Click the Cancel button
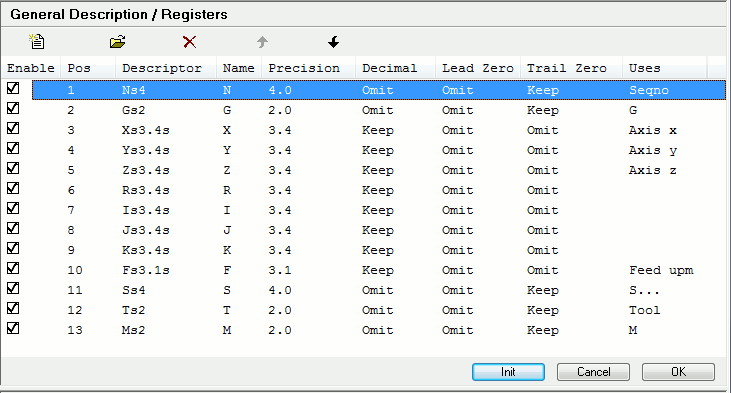The width and height of the screenshot is (731, 393). 593,372
